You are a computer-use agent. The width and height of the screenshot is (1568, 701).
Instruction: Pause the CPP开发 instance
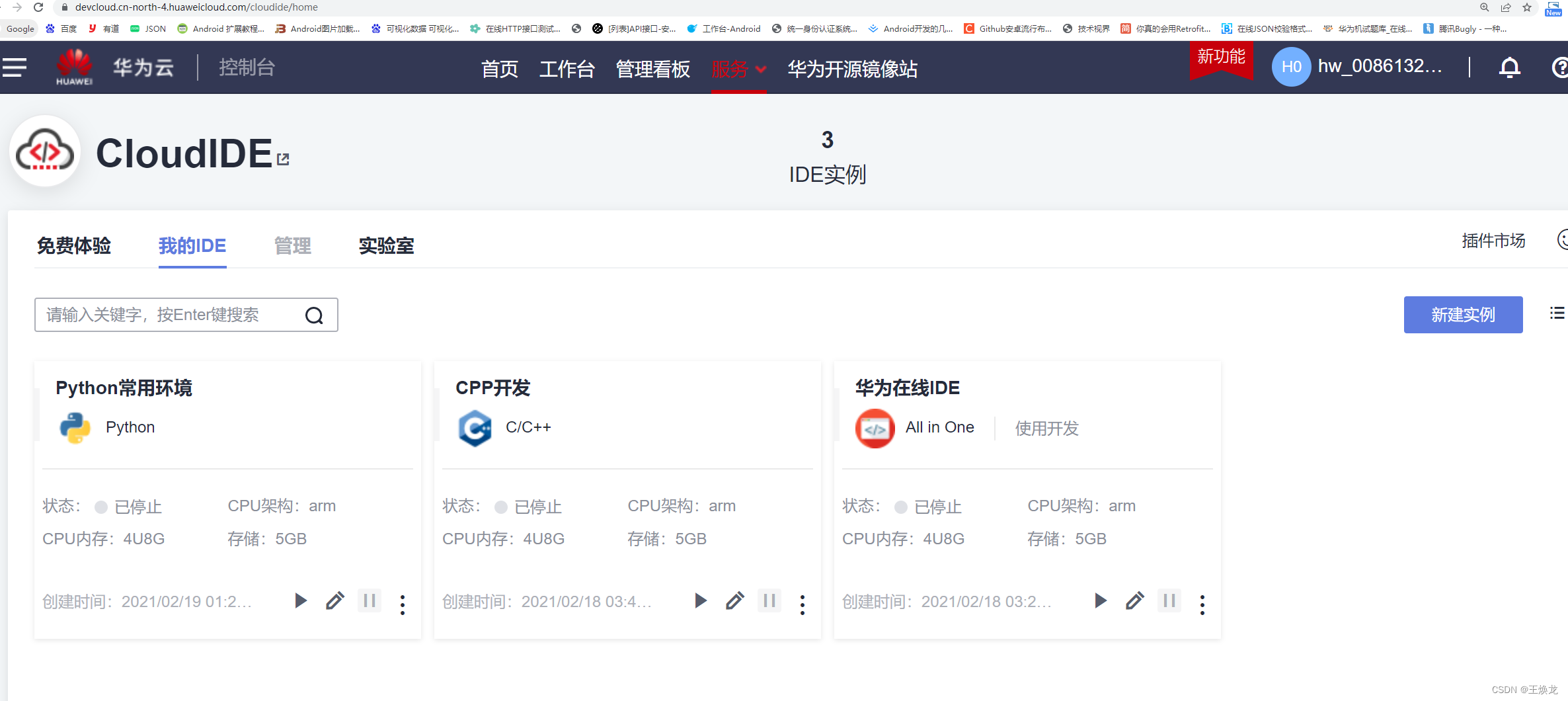click(769, 600)
